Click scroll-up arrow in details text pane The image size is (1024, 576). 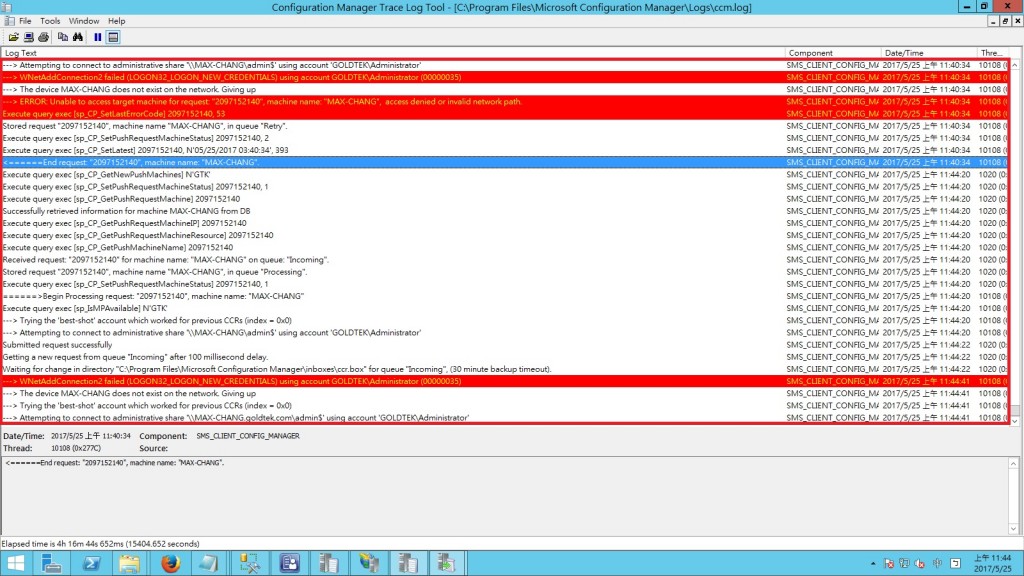pos(1013,464)
